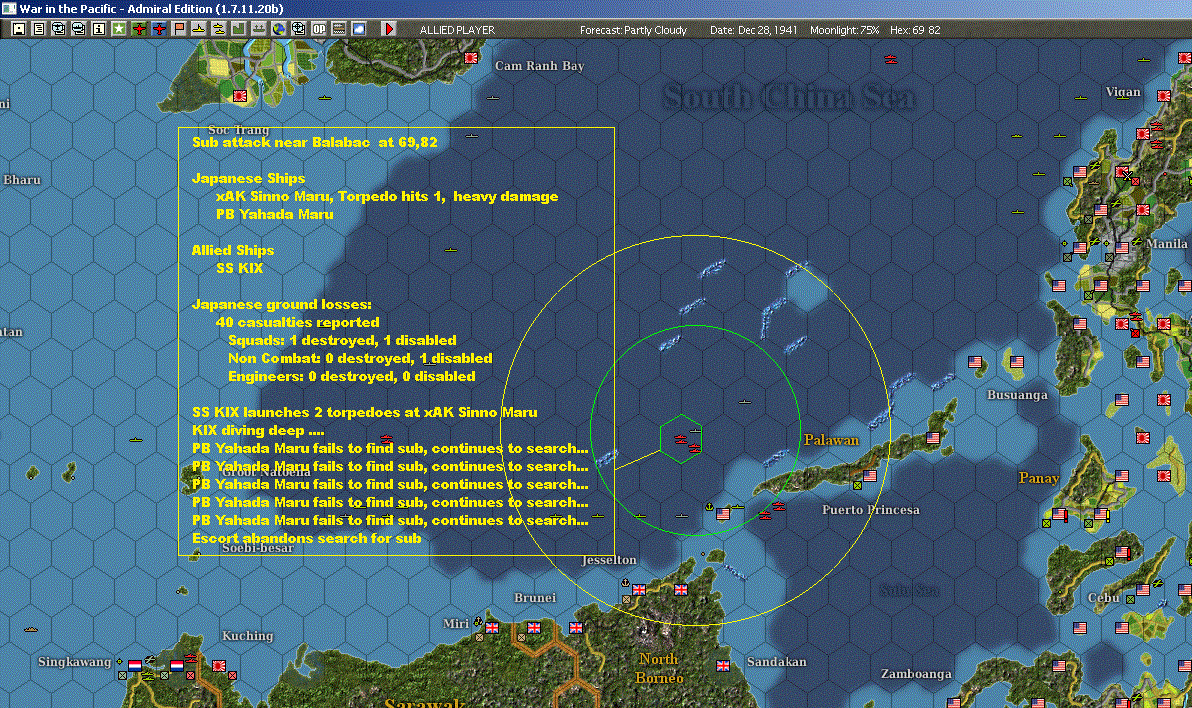Click the white star on green icon
Screen dimensions: 1192x708
click(x=119, y=29)
